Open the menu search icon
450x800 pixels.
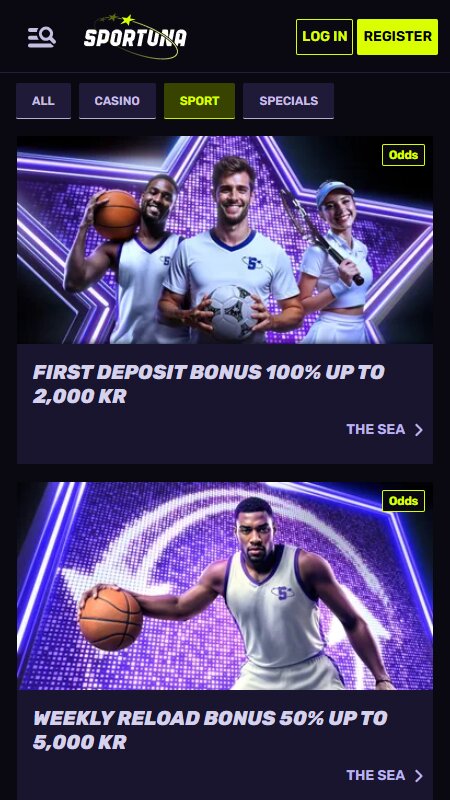click(x=41, y=37)
